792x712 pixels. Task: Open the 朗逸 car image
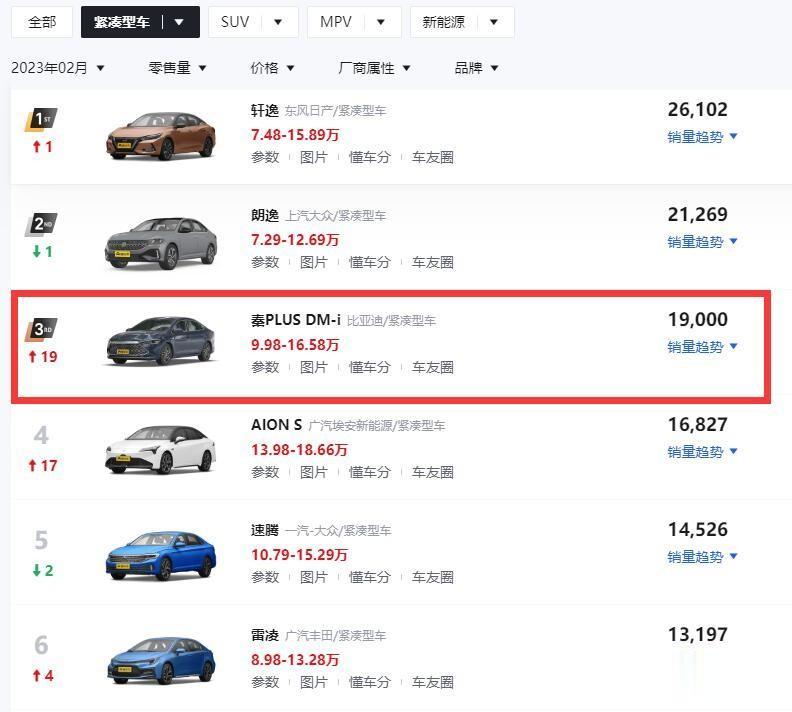[161, 241]
